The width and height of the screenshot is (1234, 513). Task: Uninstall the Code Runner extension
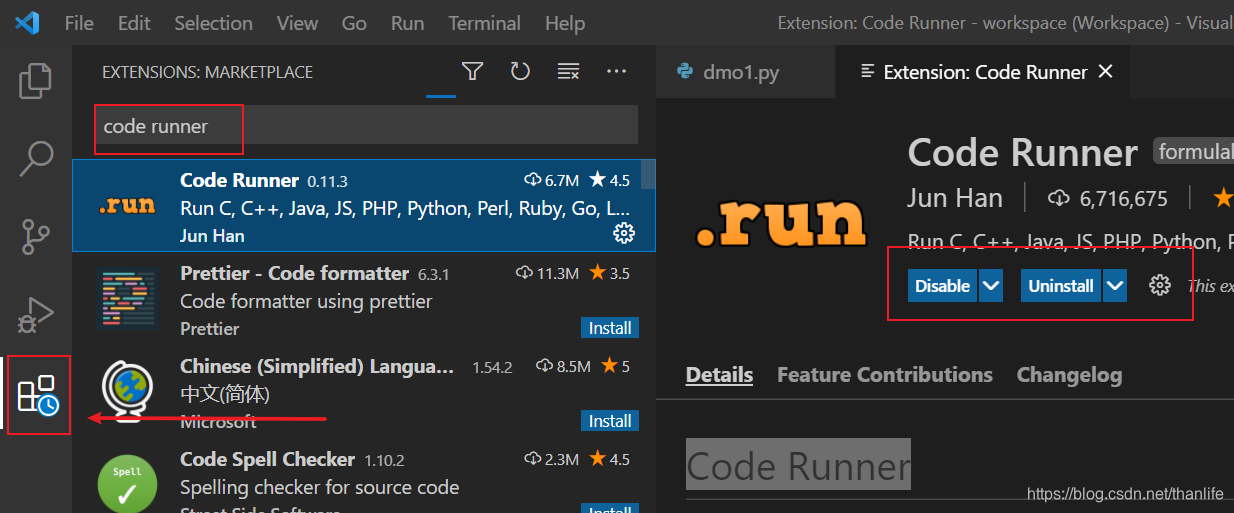[x=1061, y=285]
